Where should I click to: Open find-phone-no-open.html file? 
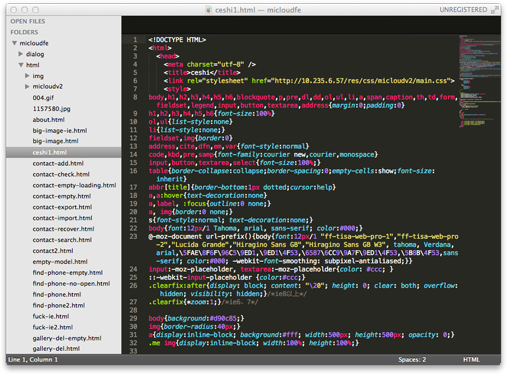[71, 284]
